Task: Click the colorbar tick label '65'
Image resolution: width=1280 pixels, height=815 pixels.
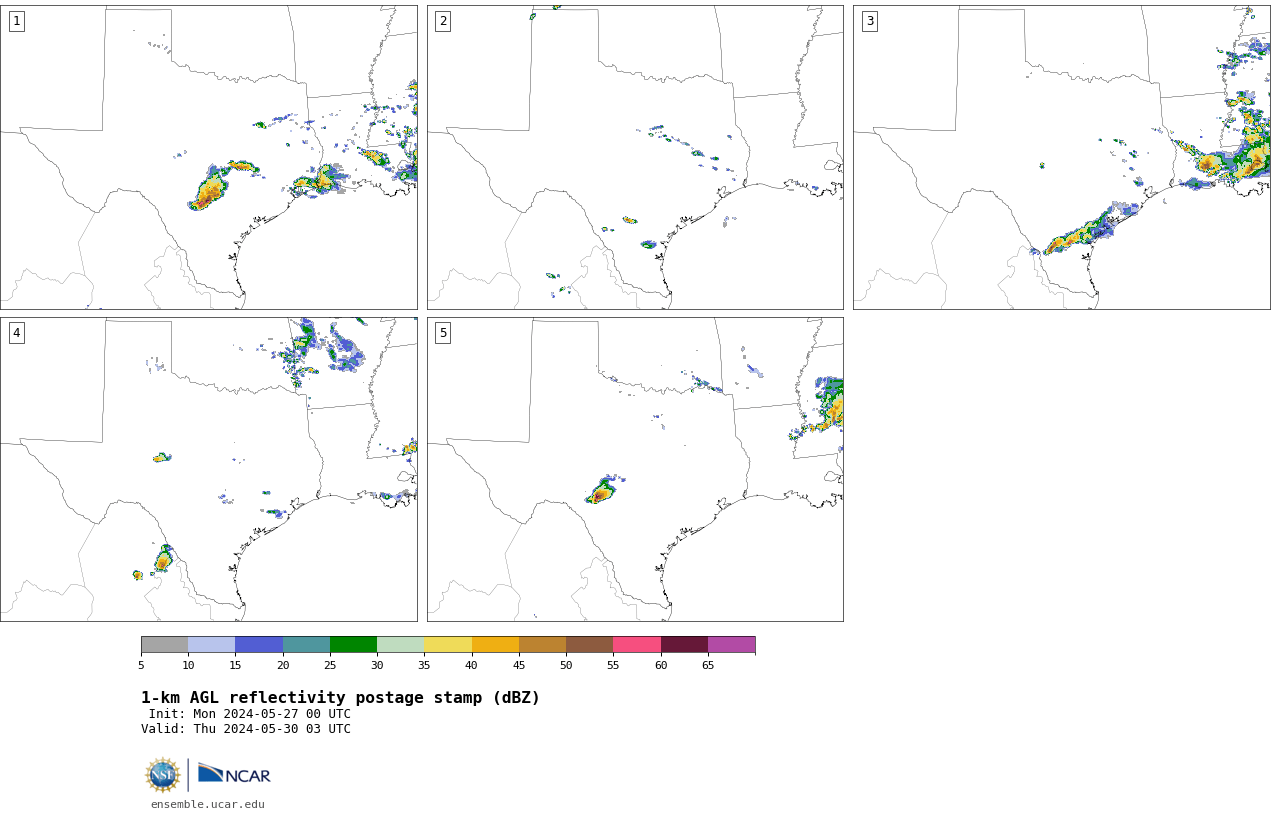Action: [x=708, y=665]
